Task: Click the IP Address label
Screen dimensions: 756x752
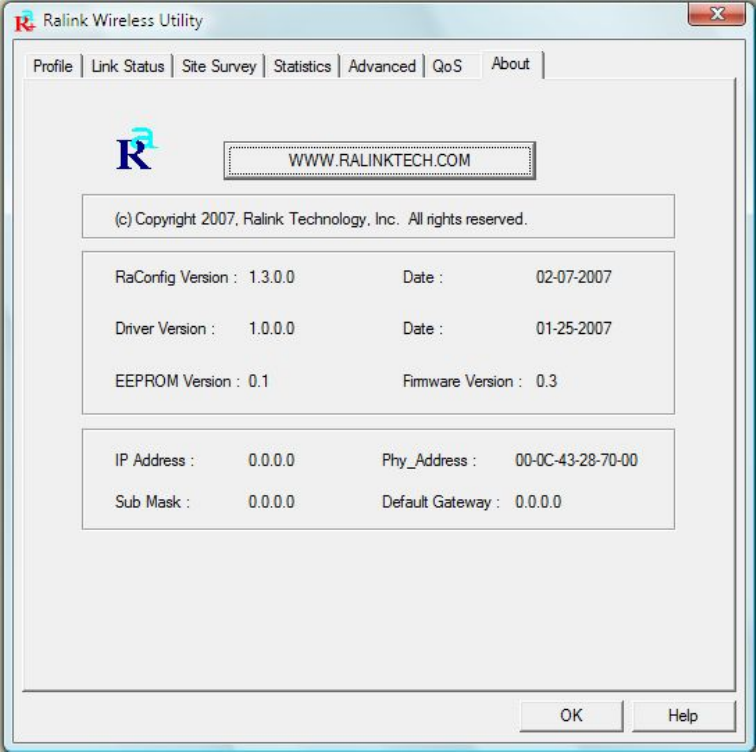Action: click(154, 460)
